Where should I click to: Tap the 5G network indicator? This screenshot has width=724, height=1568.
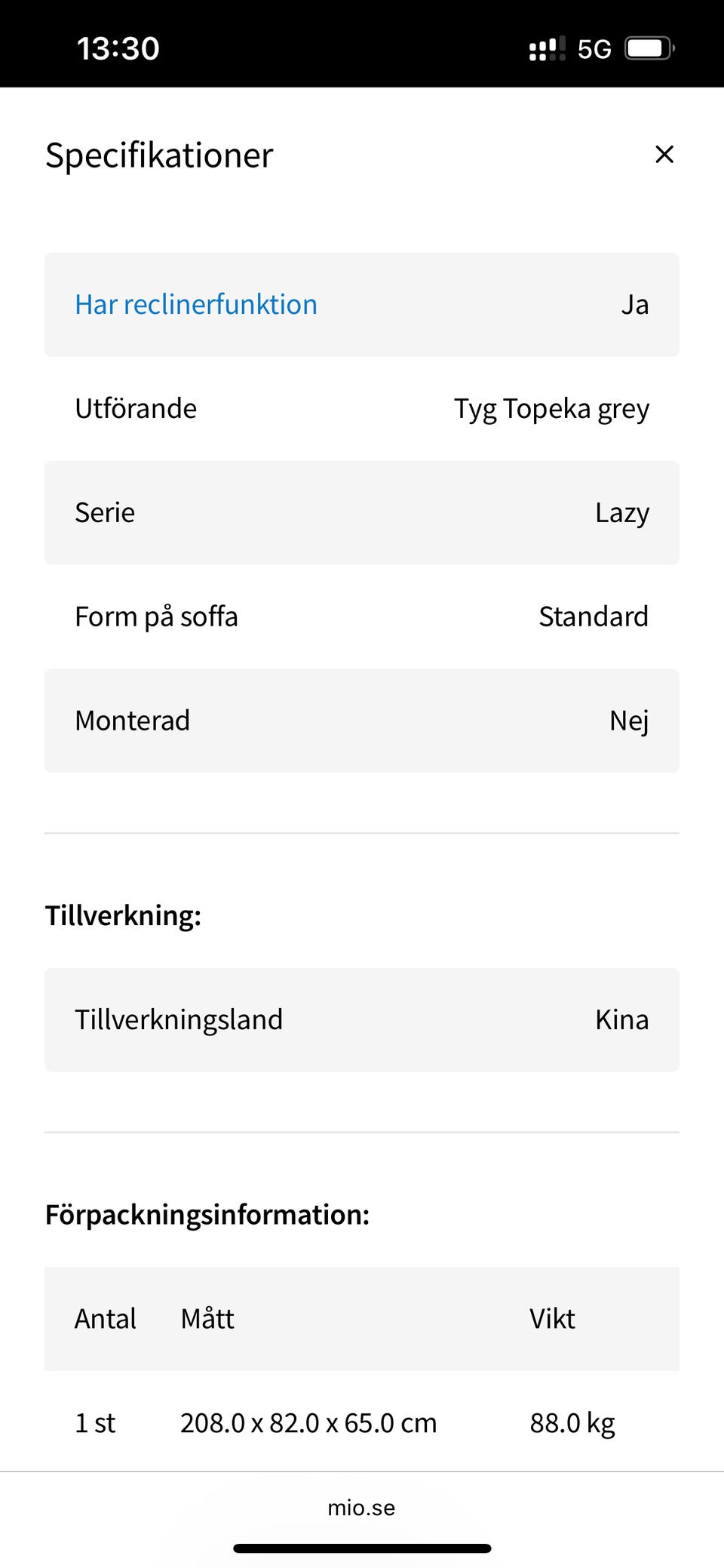594,50
